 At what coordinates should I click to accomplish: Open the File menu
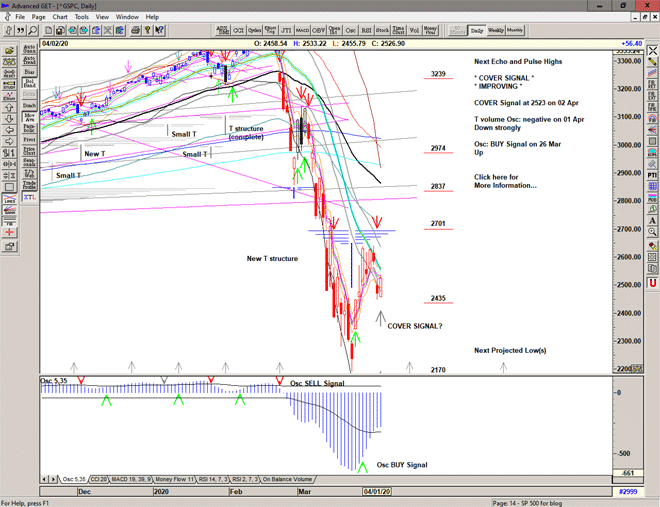point(20,17)
